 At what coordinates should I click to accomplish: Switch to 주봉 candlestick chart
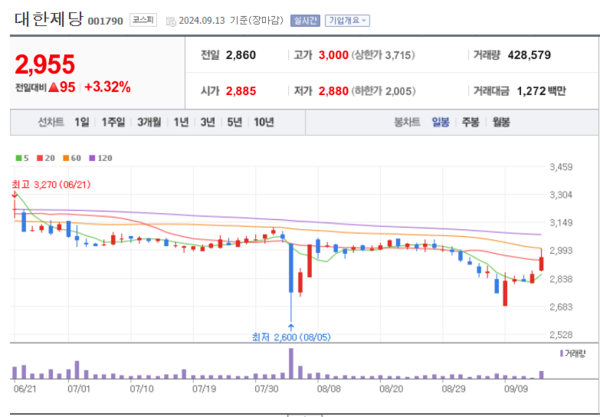point(470,122)
